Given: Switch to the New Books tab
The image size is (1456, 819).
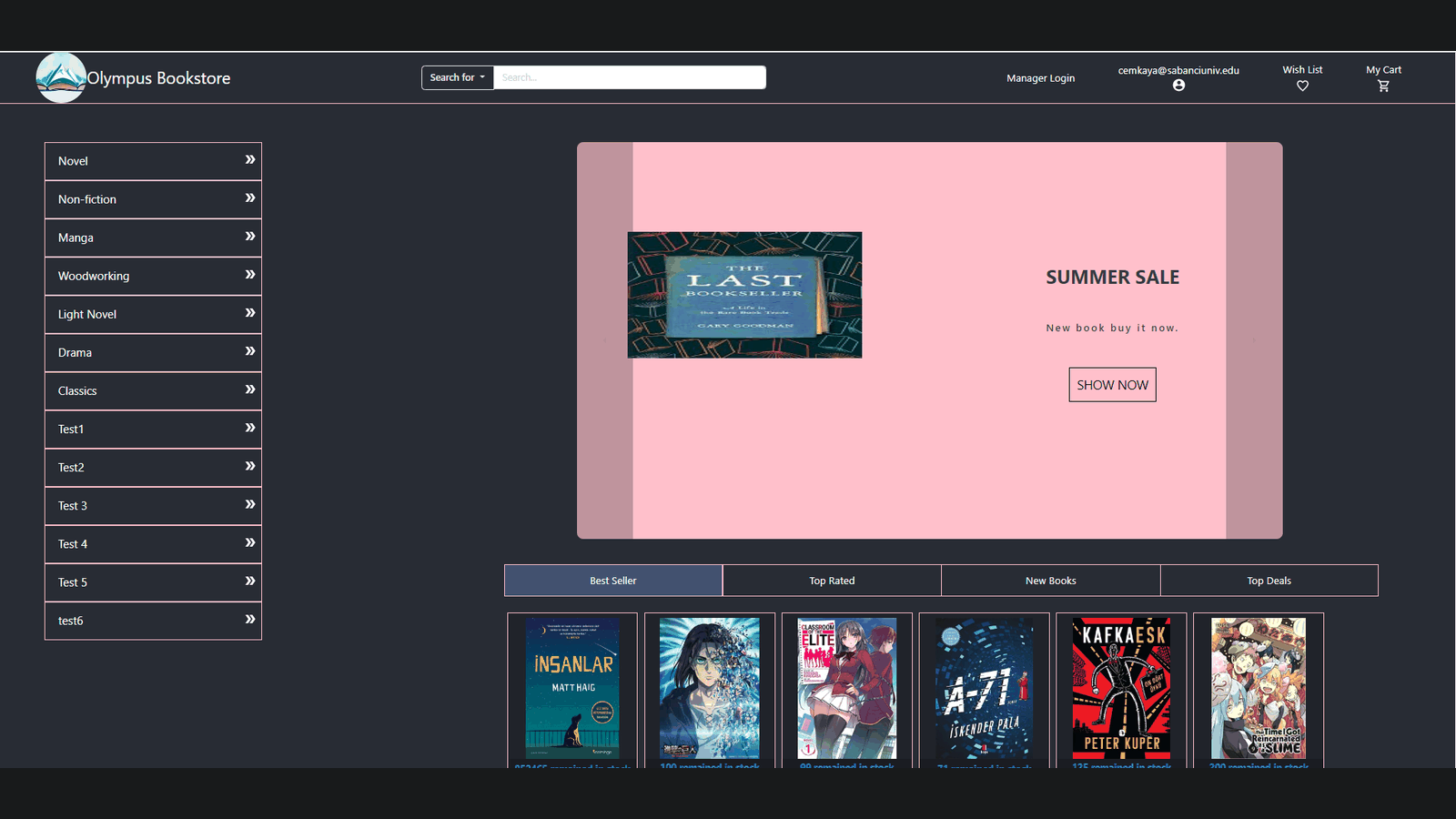Looking at the screenshot, I should [1050, 581].
